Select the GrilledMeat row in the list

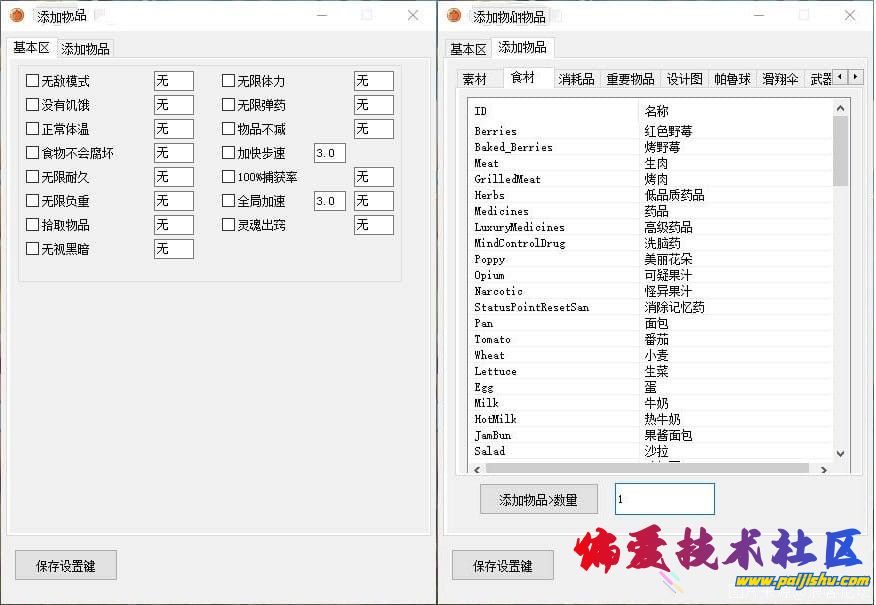[x=508, y=179]
